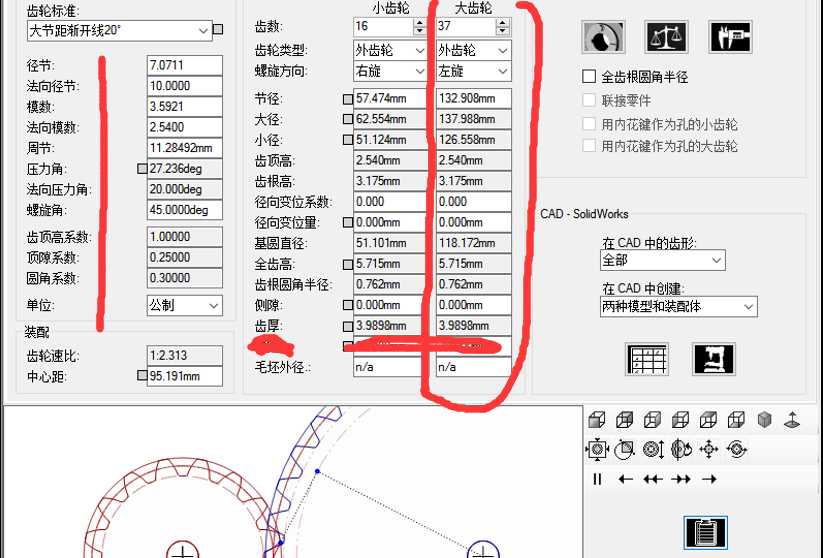
Task: Toggle the small box beside 侧隙 row
Action: pyautogui.click(x=347, y=305)
